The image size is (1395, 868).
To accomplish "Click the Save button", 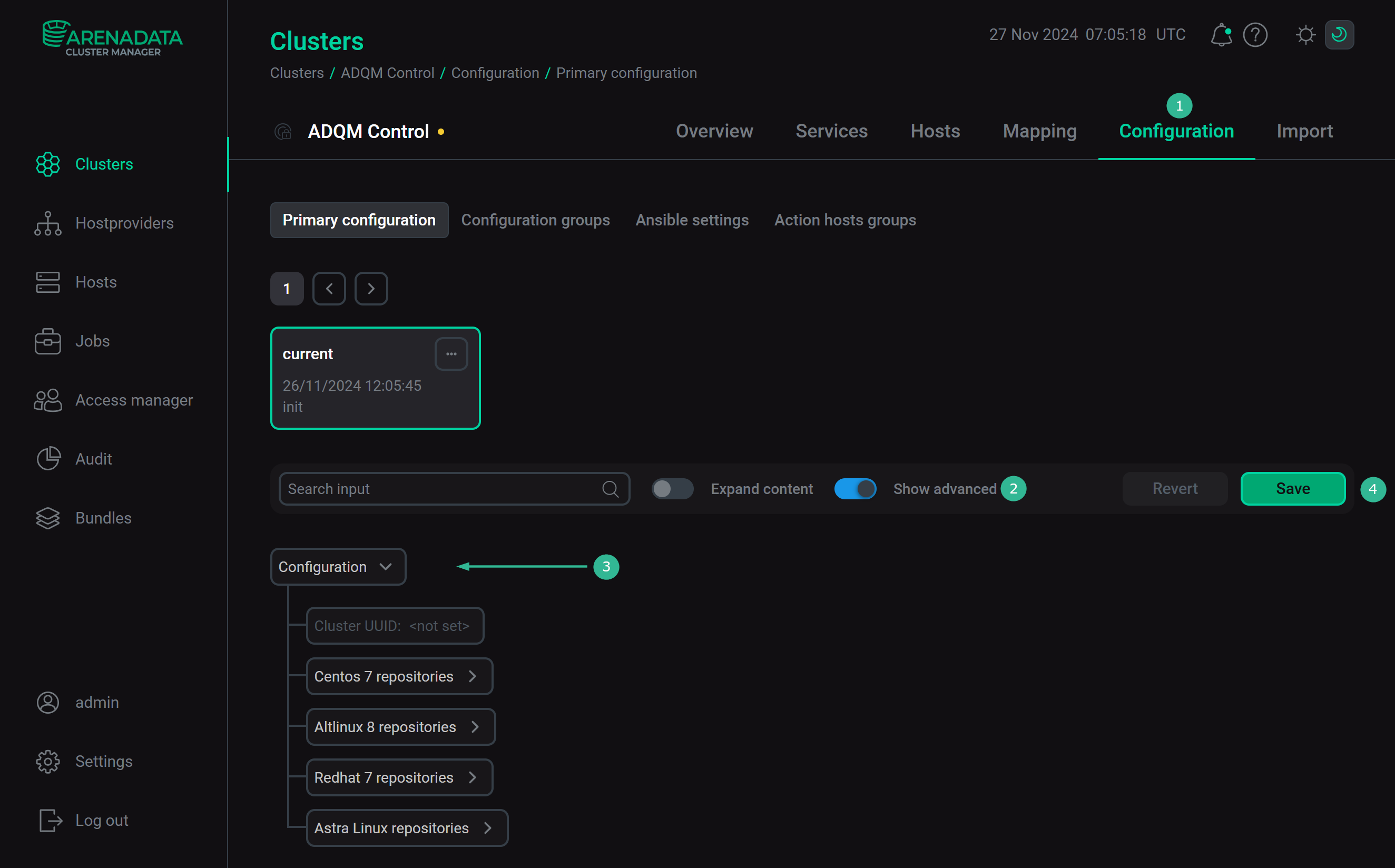I will [x=1292, y=489].
